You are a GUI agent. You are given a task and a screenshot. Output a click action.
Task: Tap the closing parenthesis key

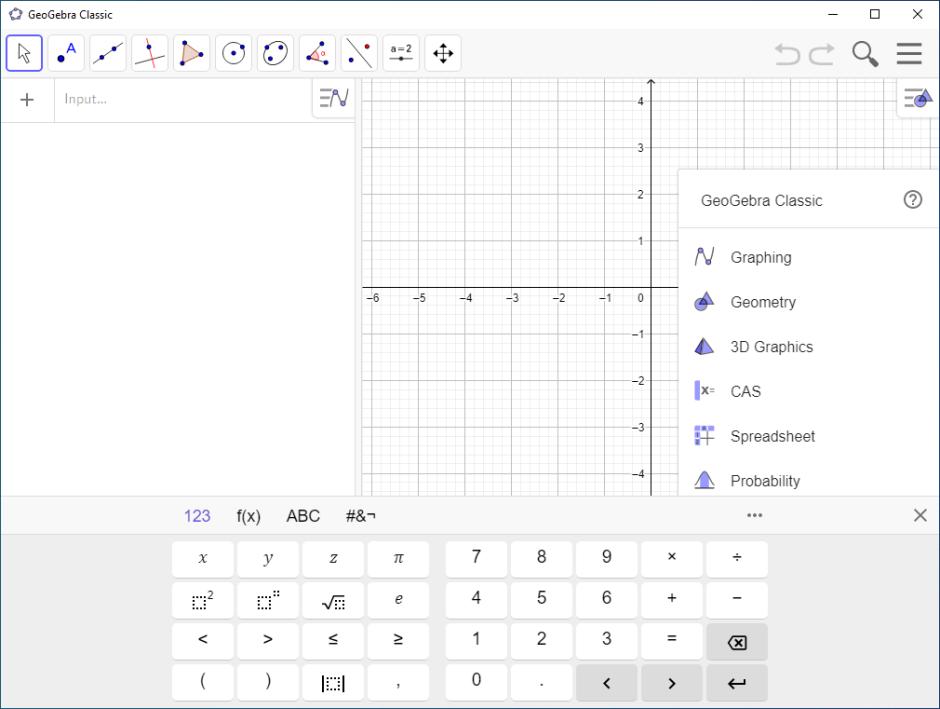(x=268, y=682)
